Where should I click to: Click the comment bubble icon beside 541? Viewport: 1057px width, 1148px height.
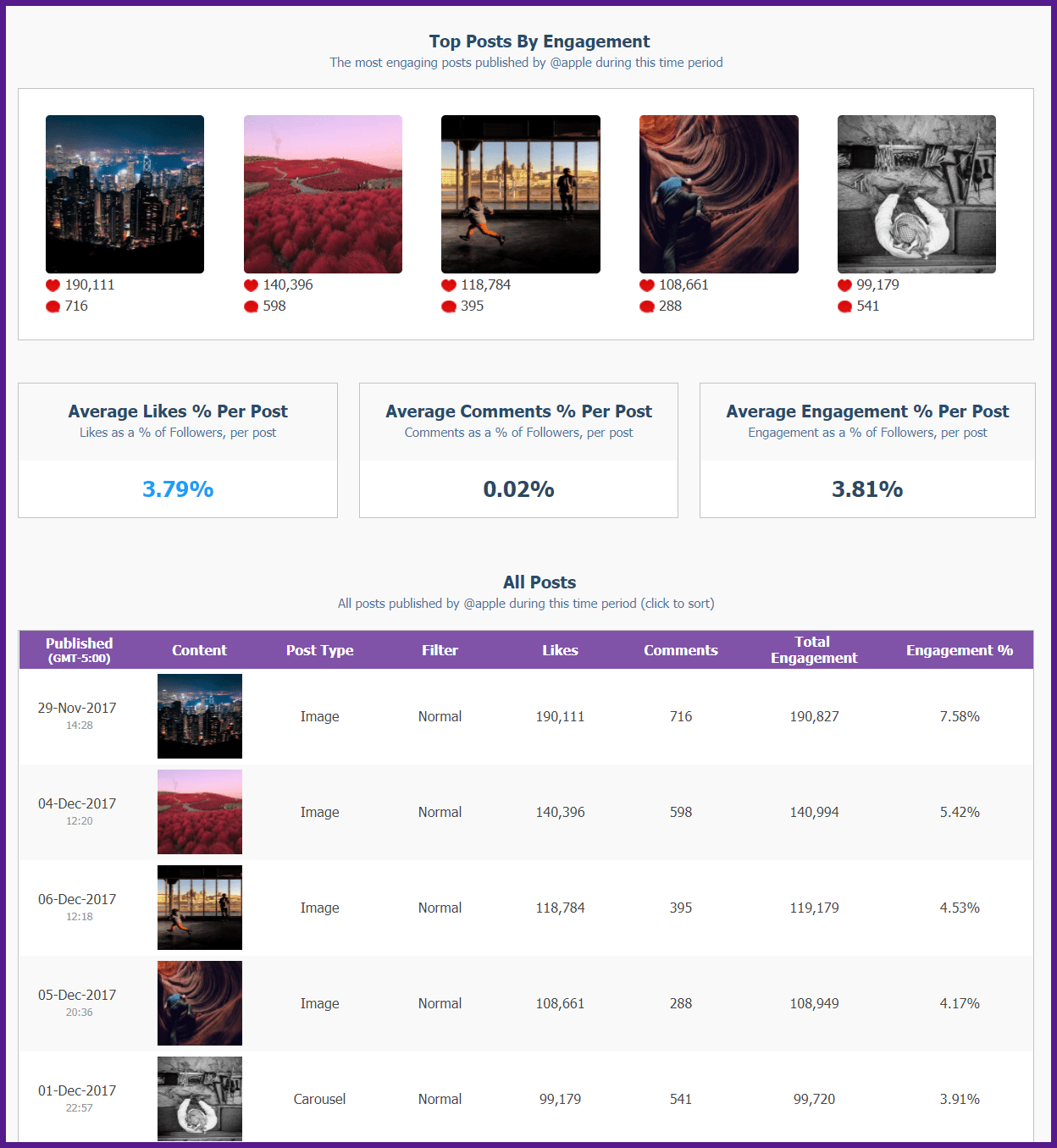844,306
